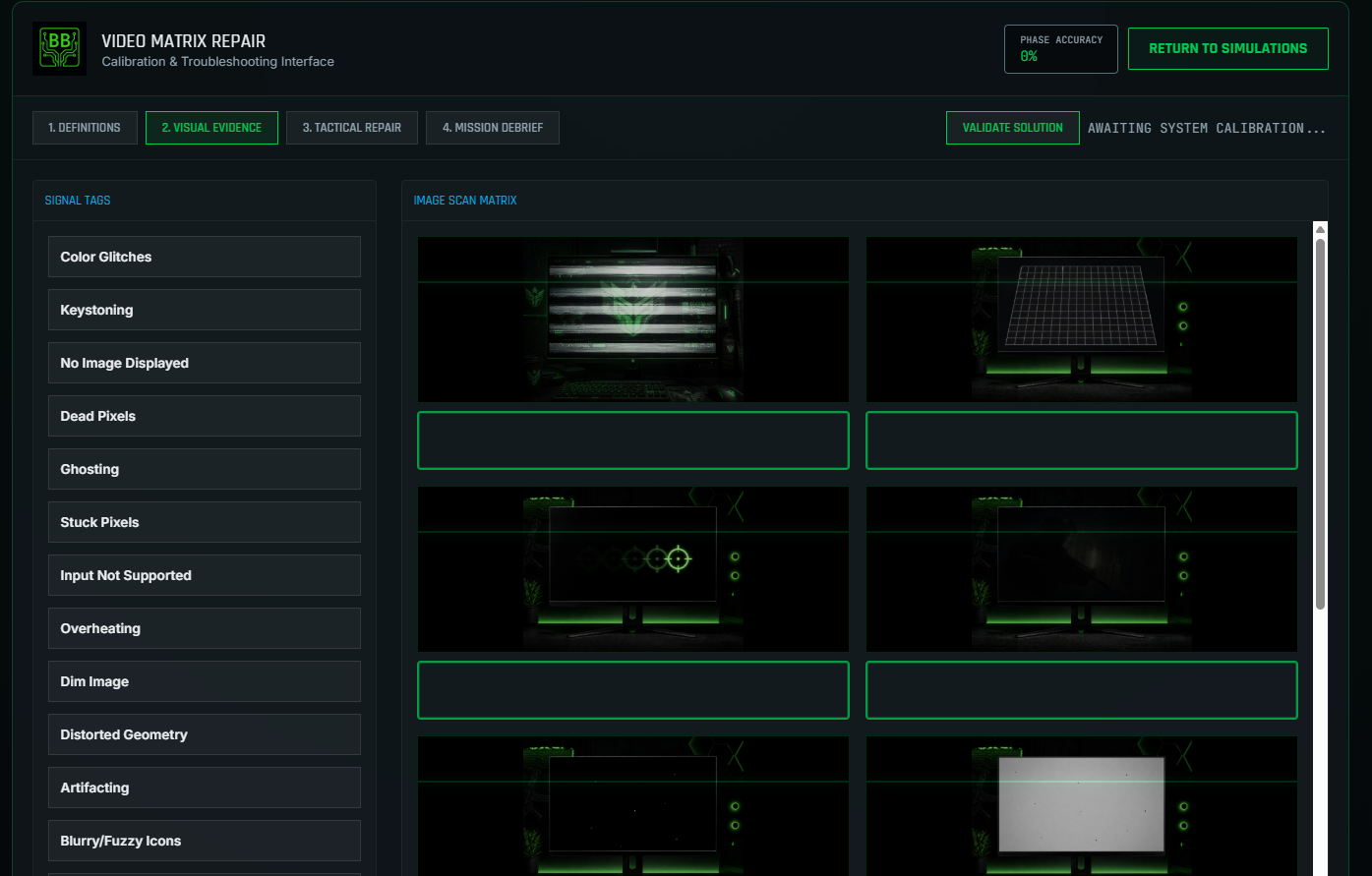
Task: Open the 1. Definitions tab
Action: click(85, 128)
